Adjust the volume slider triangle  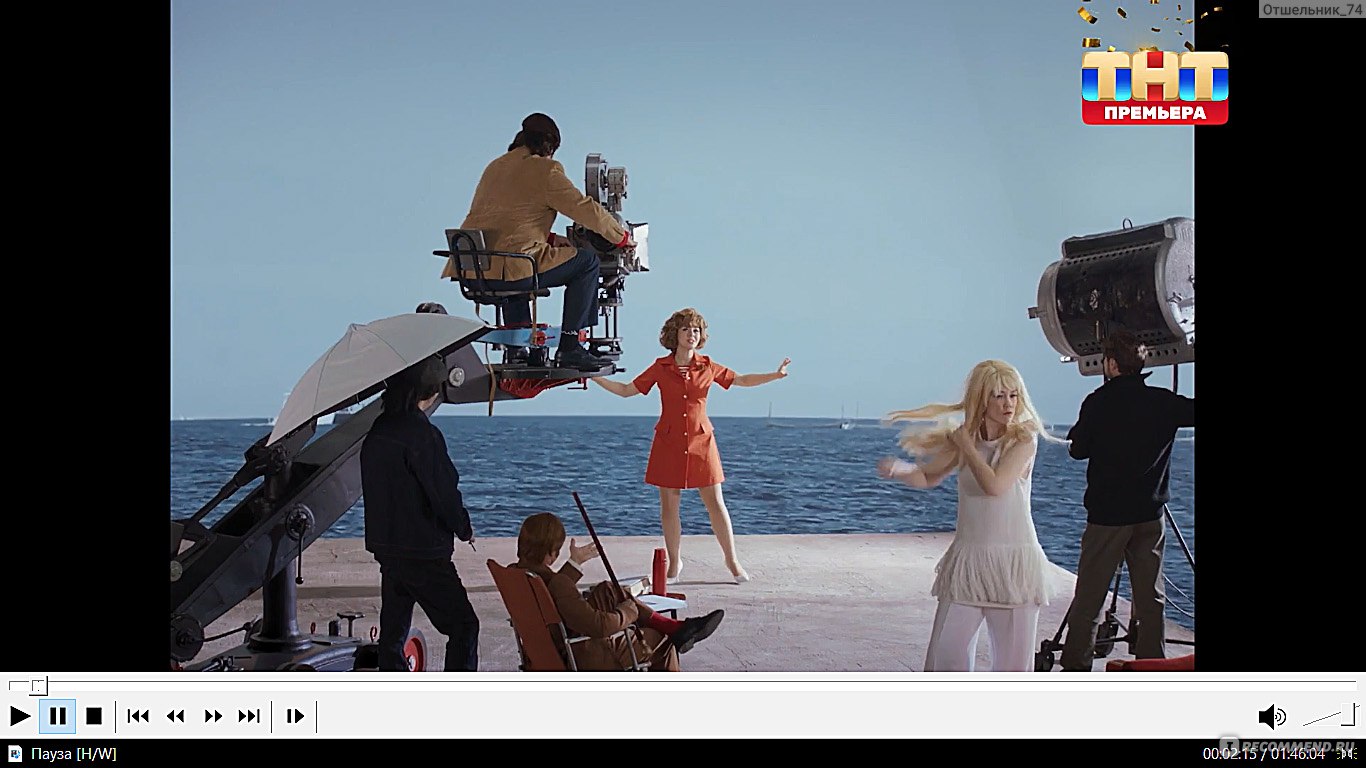tap(1330, 715)
